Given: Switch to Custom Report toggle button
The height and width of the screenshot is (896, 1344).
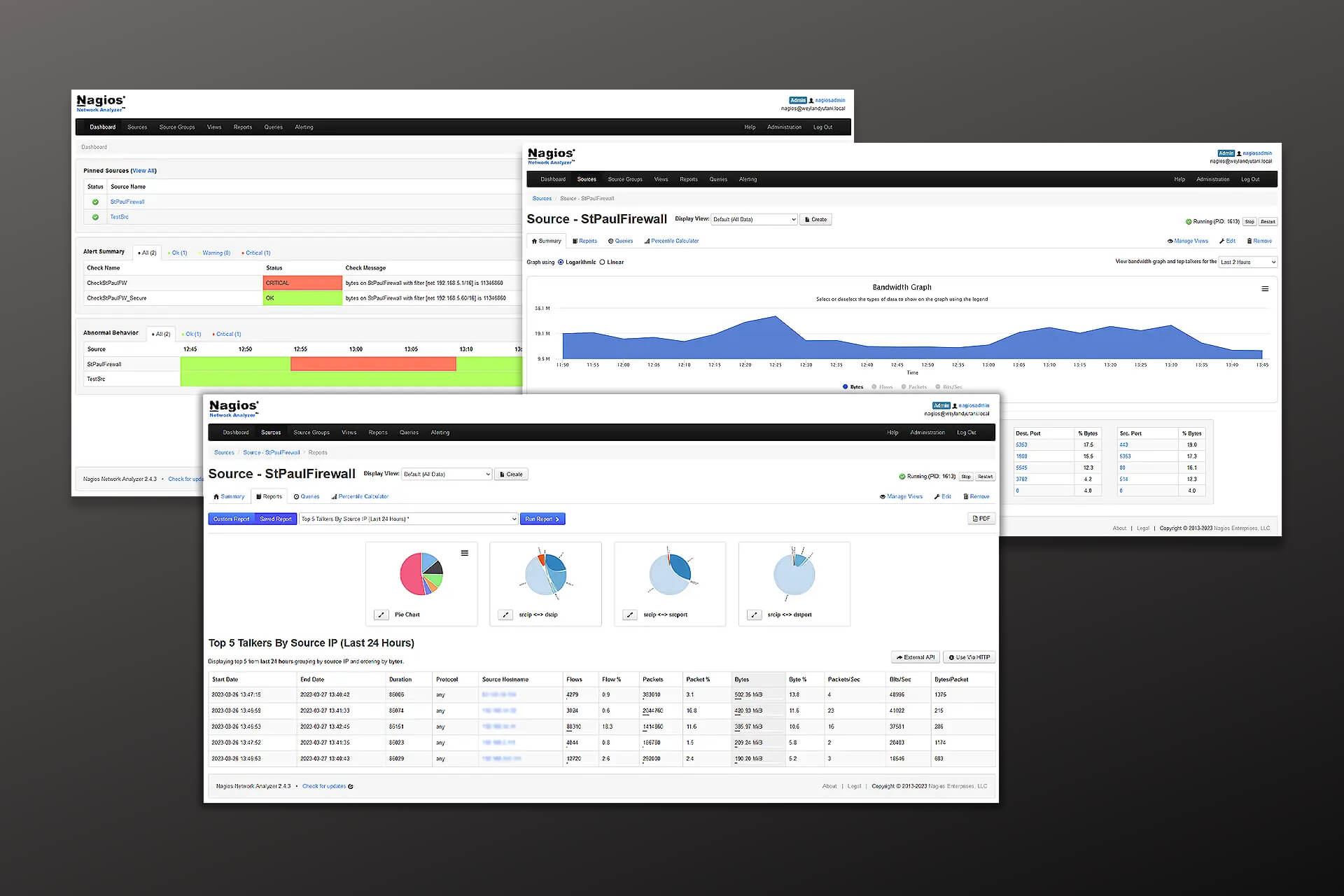Looking at the screenshot, I should [x=231, y=519].
